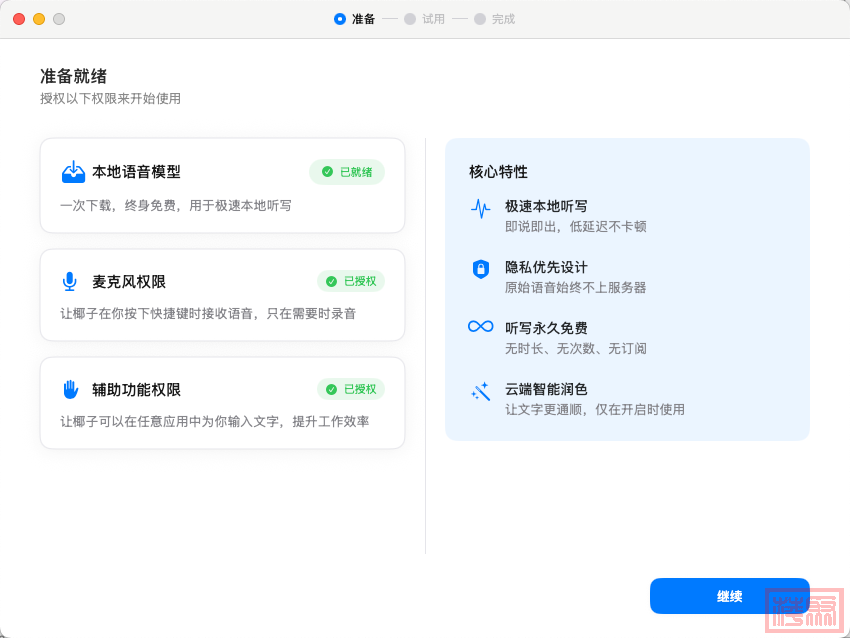Click the 已授权 badge for microphone permission
This screenshot has width=850, height=638.
pos(351,281)
